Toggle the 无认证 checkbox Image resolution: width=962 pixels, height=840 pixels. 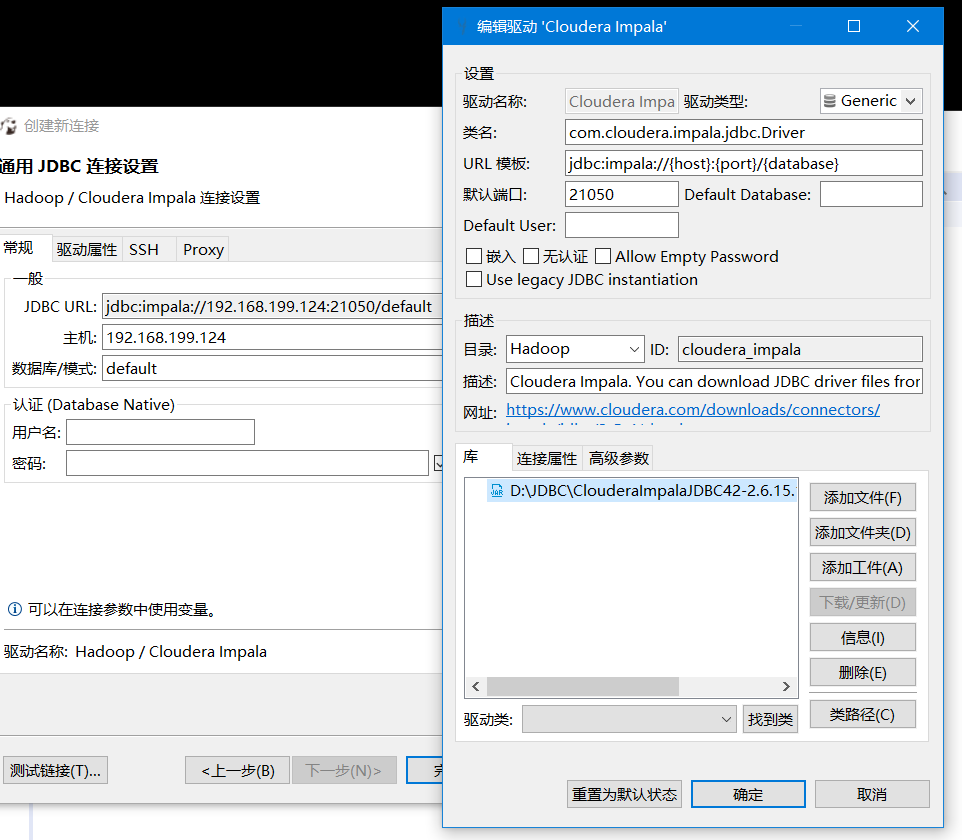[x=531, y=257]
